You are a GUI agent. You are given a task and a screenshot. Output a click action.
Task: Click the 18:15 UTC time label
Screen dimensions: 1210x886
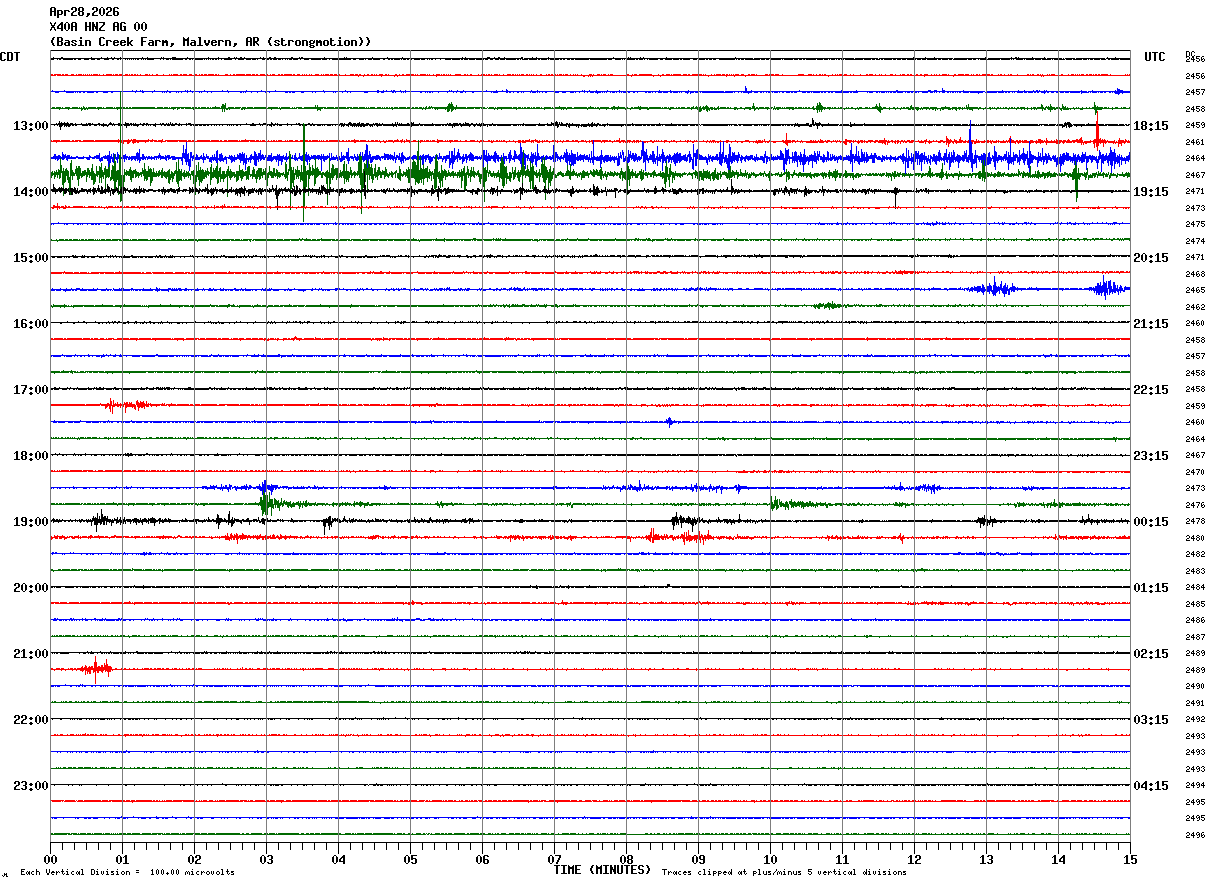pyautogui.click(x=1150, y=126)
